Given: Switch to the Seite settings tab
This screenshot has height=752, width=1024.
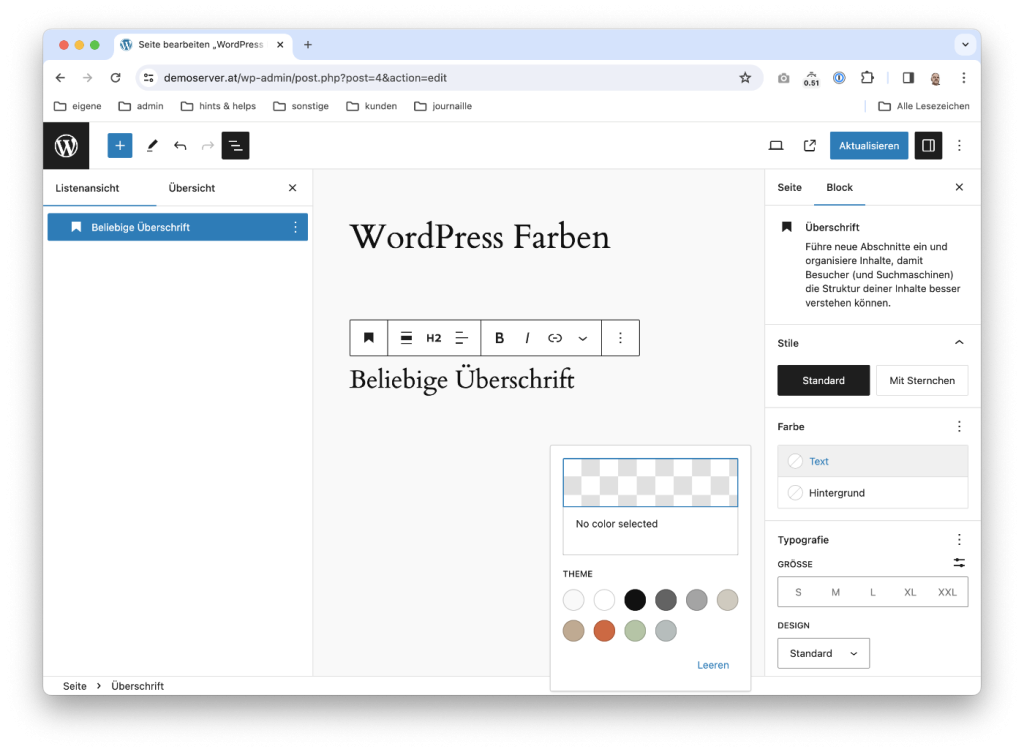Looking at the screenshot, I should (x=790, y=187).
